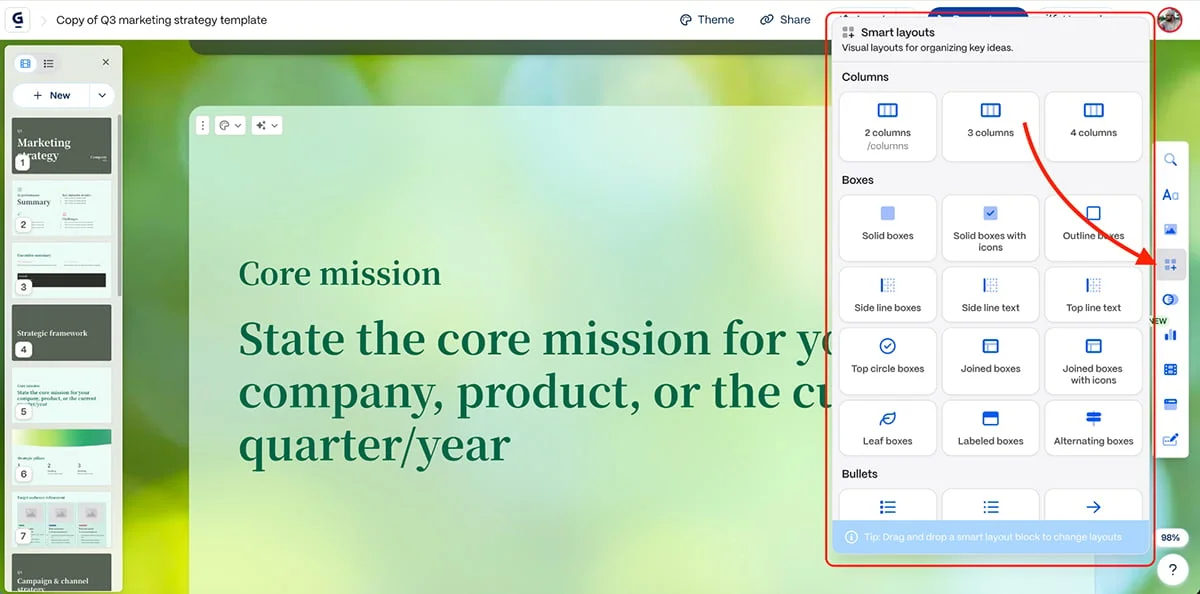The image size is (1200, 594).
Task: Add a new card with New button
Action: click(x=52, y=95)
